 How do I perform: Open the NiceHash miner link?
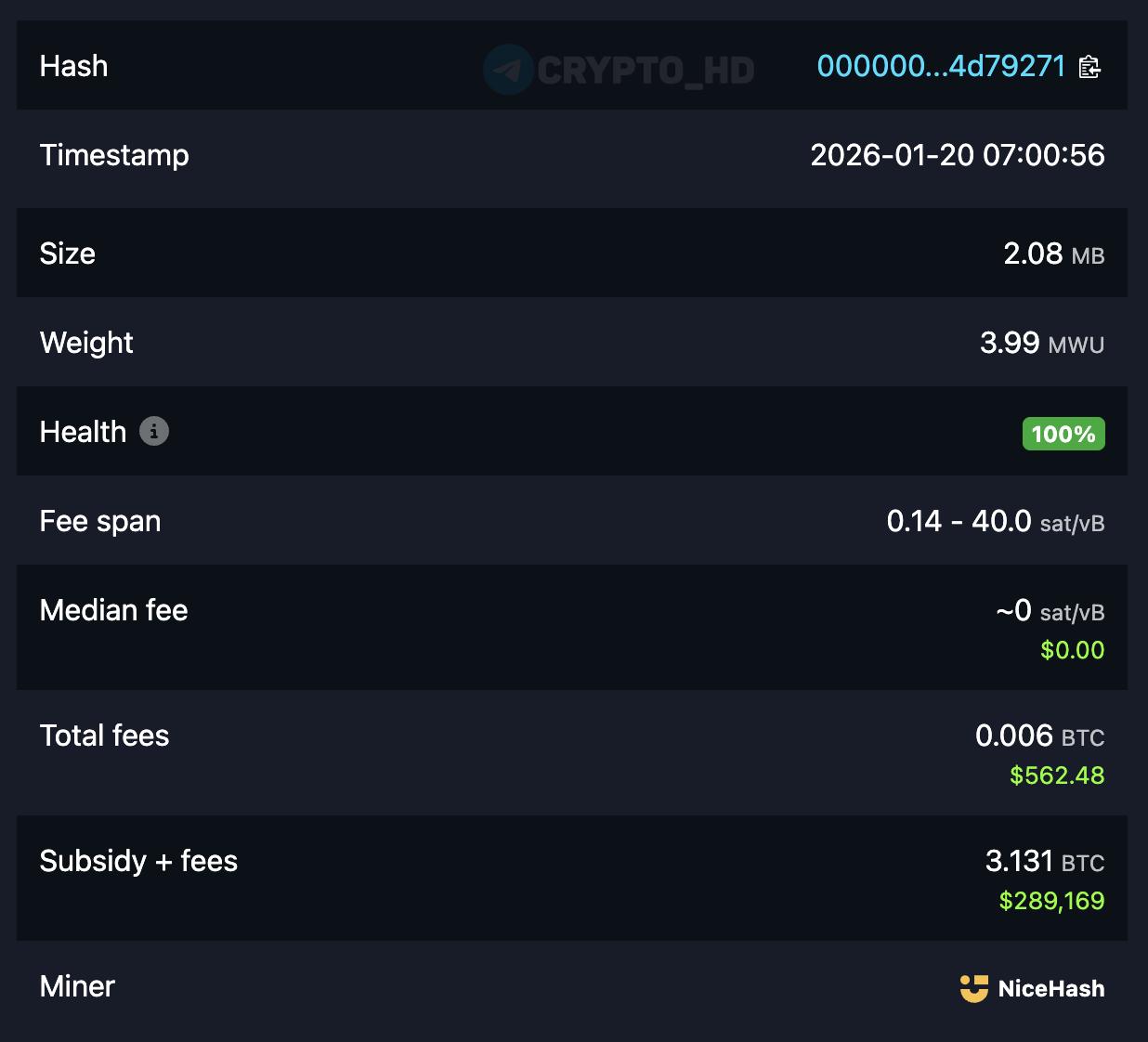pyautogui.click(x=1032, y=988)
